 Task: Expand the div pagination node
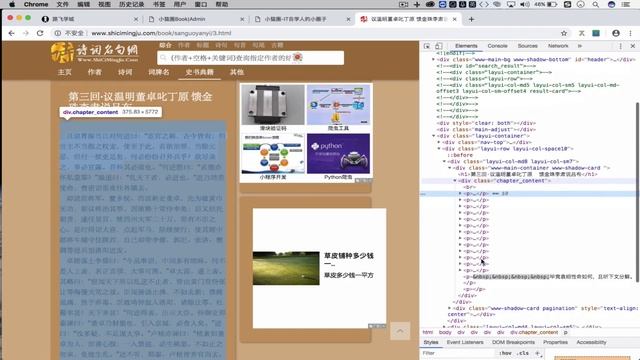point(449,308)
